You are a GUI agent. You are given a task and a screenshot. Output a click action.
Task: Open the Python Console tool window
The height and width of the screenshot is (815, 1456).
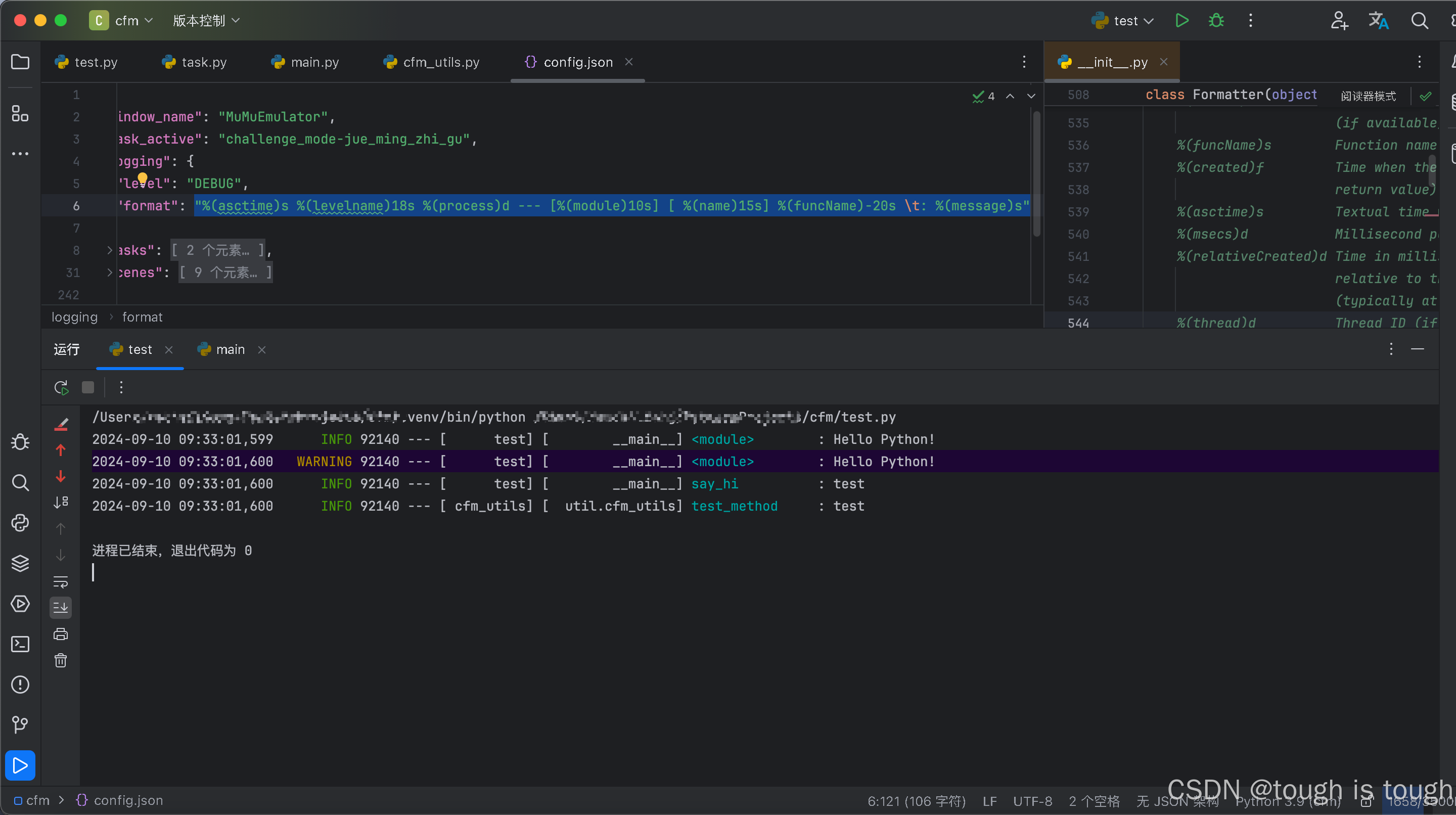[x=20, y=523]
